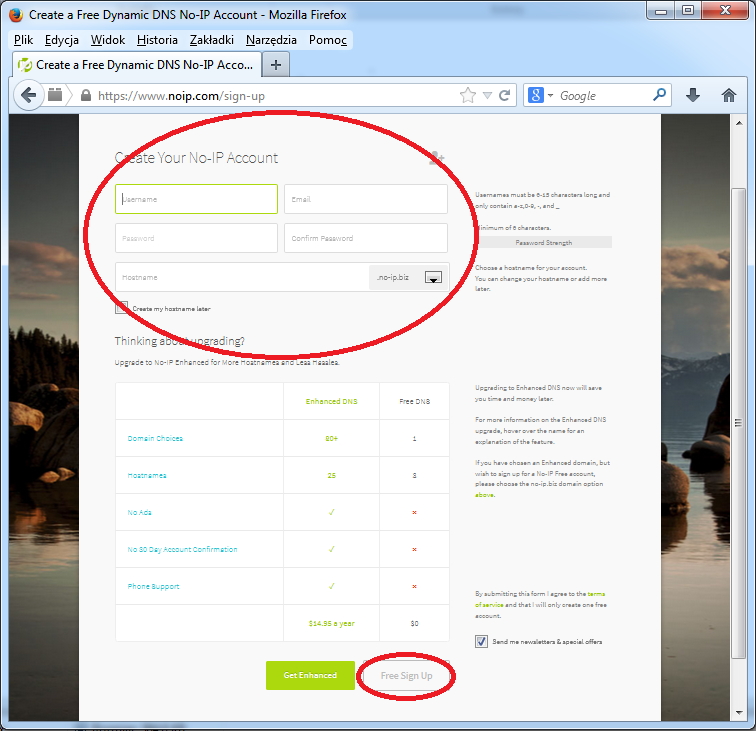Click the Free Sign Up button

406,676
